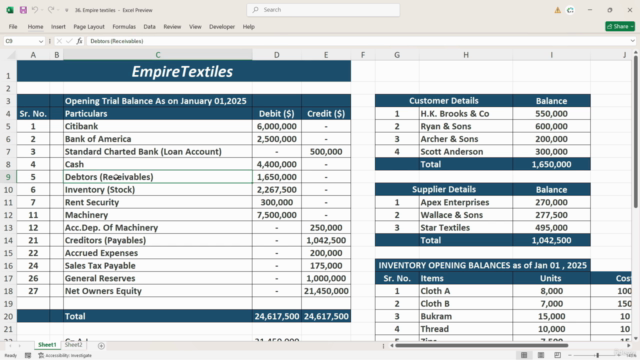Select row 9 header
The image size is (640, 360).
click(x=8, y=177)
